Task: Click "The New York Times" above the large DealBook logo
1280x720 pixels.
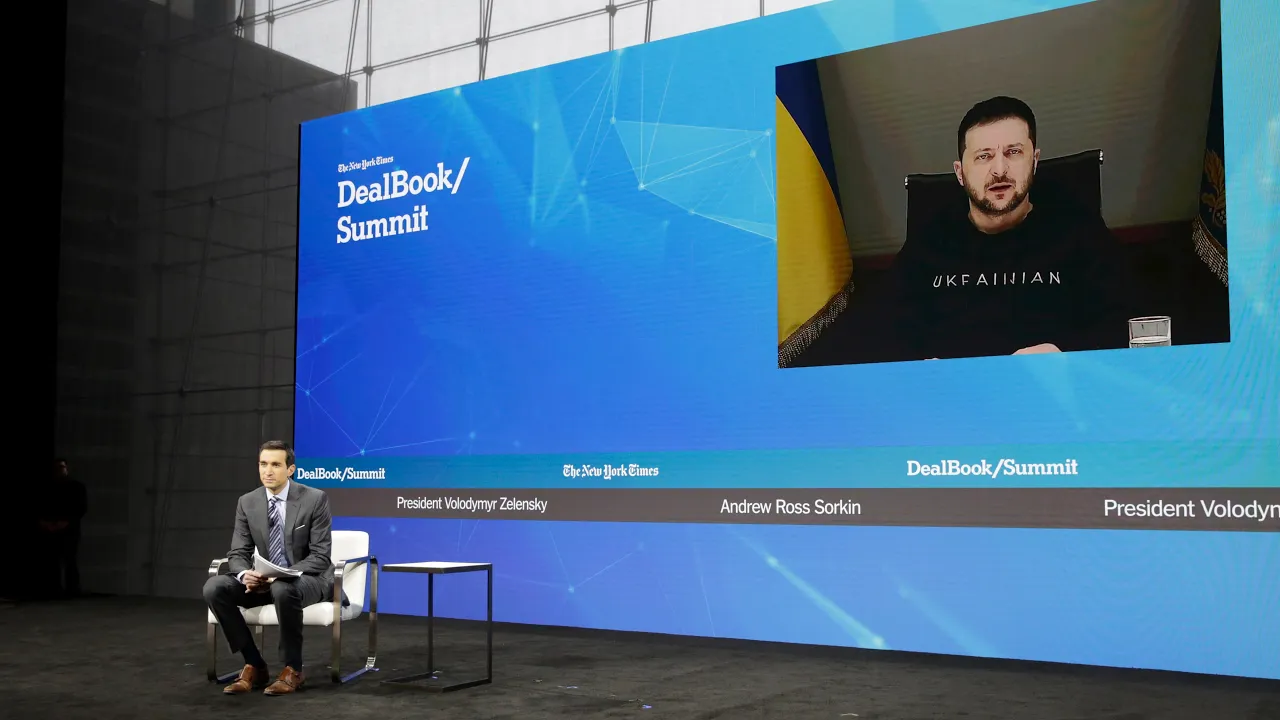Action: click(365, 165)
